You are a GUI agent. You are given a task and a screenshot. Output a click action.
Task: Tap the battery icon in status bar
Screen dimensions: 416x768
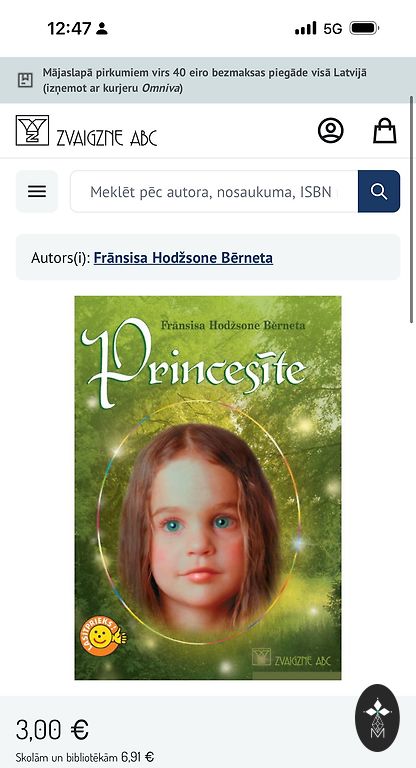point(364,28)
